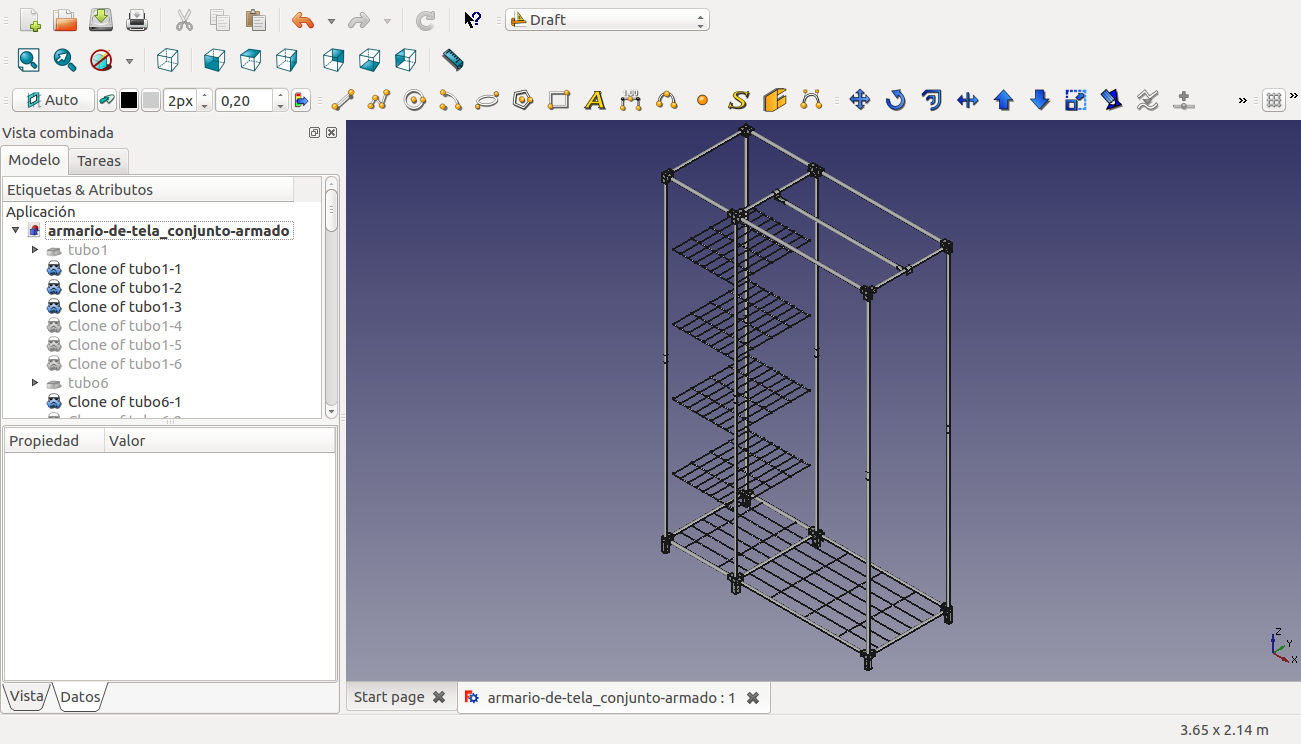Switch to the Start page tab

[389, 697]
